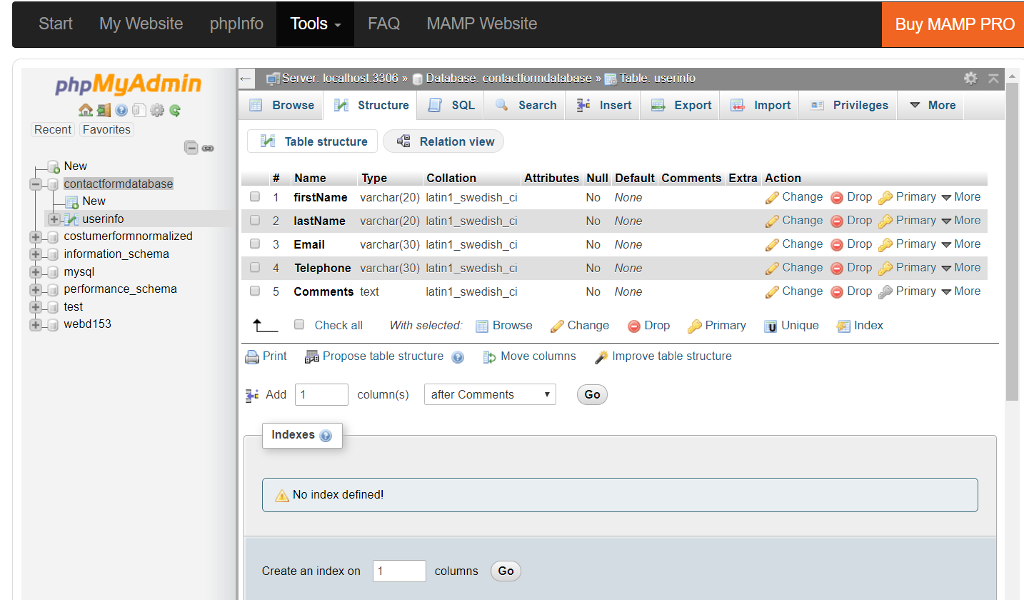Click the Add columns number field
The image size is (1024, 600).
[x=322, y=394]
